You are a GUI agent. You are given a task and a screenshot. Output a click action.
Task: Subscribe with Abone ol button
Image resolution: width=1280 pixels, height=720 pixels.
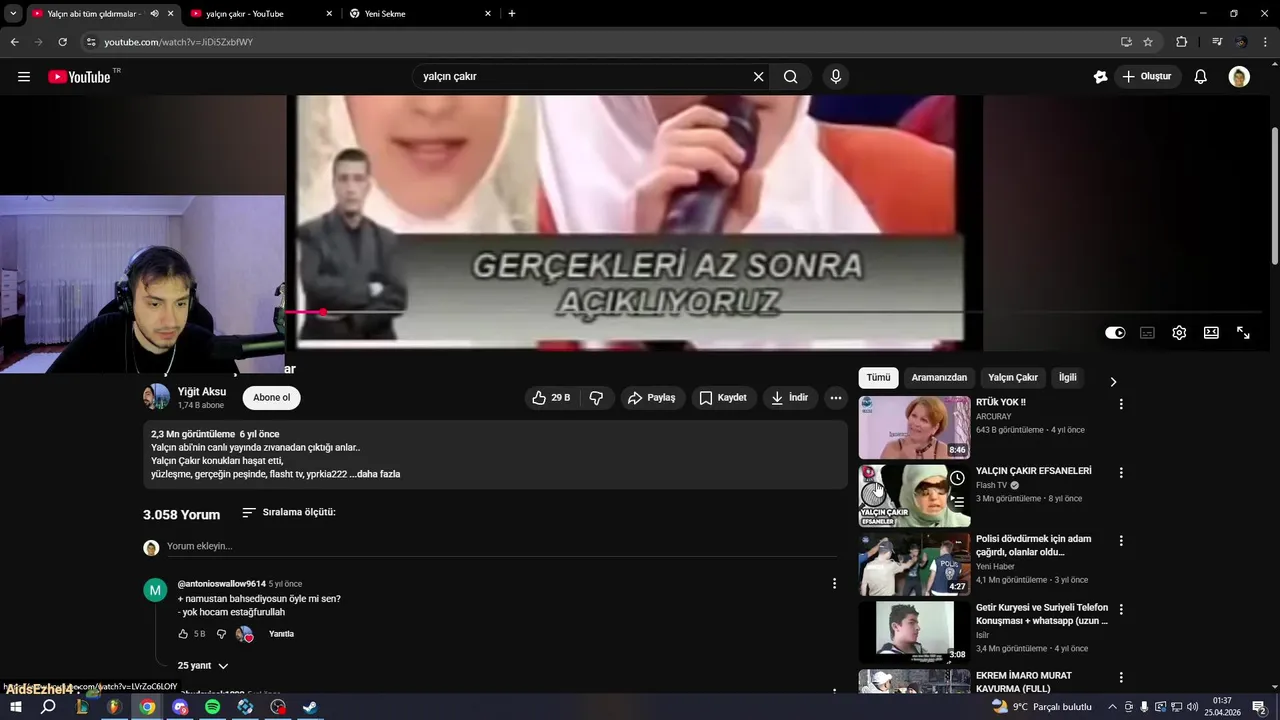click(271, 398)
